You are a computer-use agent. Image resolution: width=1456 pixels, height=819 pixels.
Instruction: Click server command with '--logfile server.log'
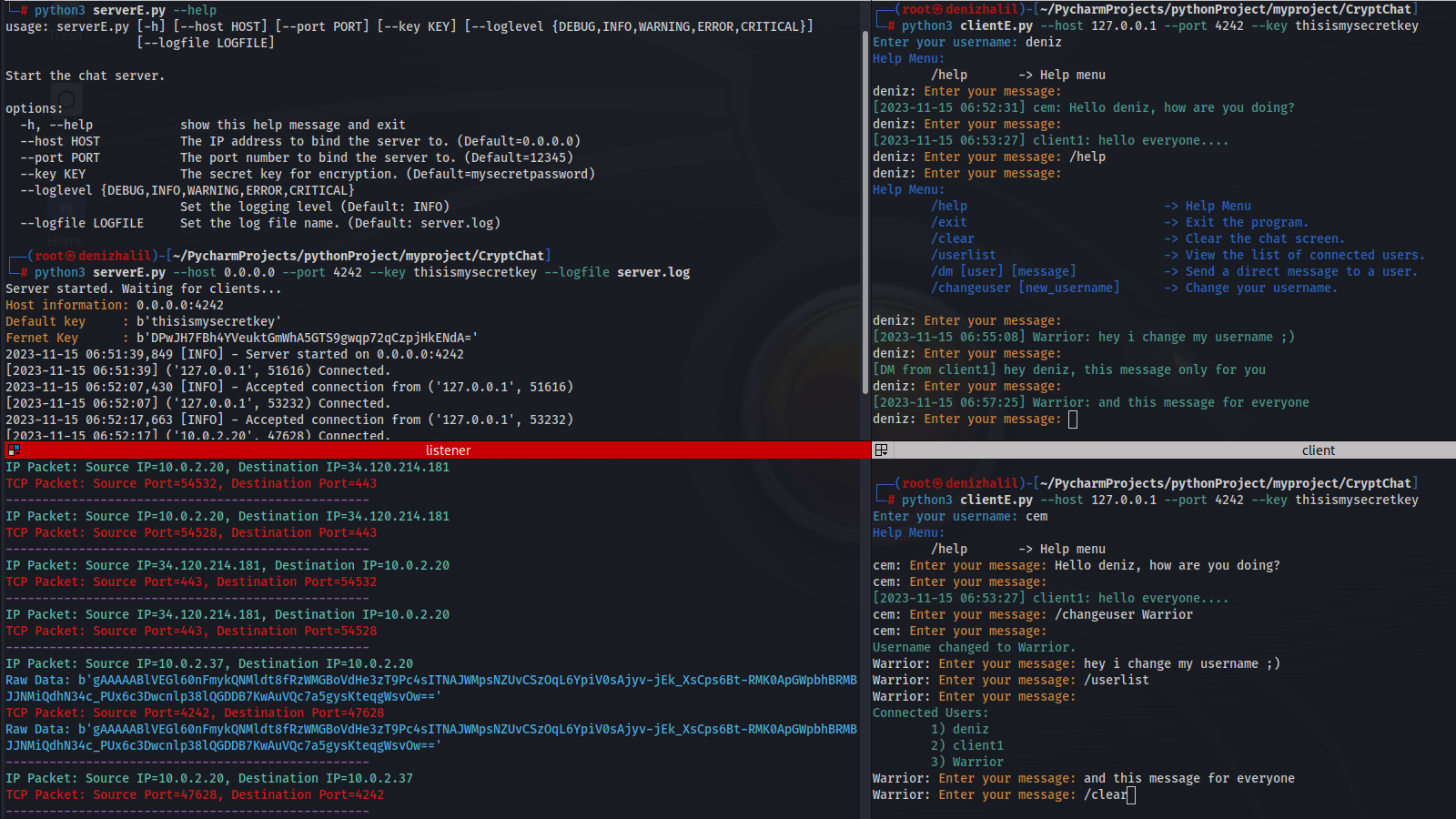(x=362, y=273)
